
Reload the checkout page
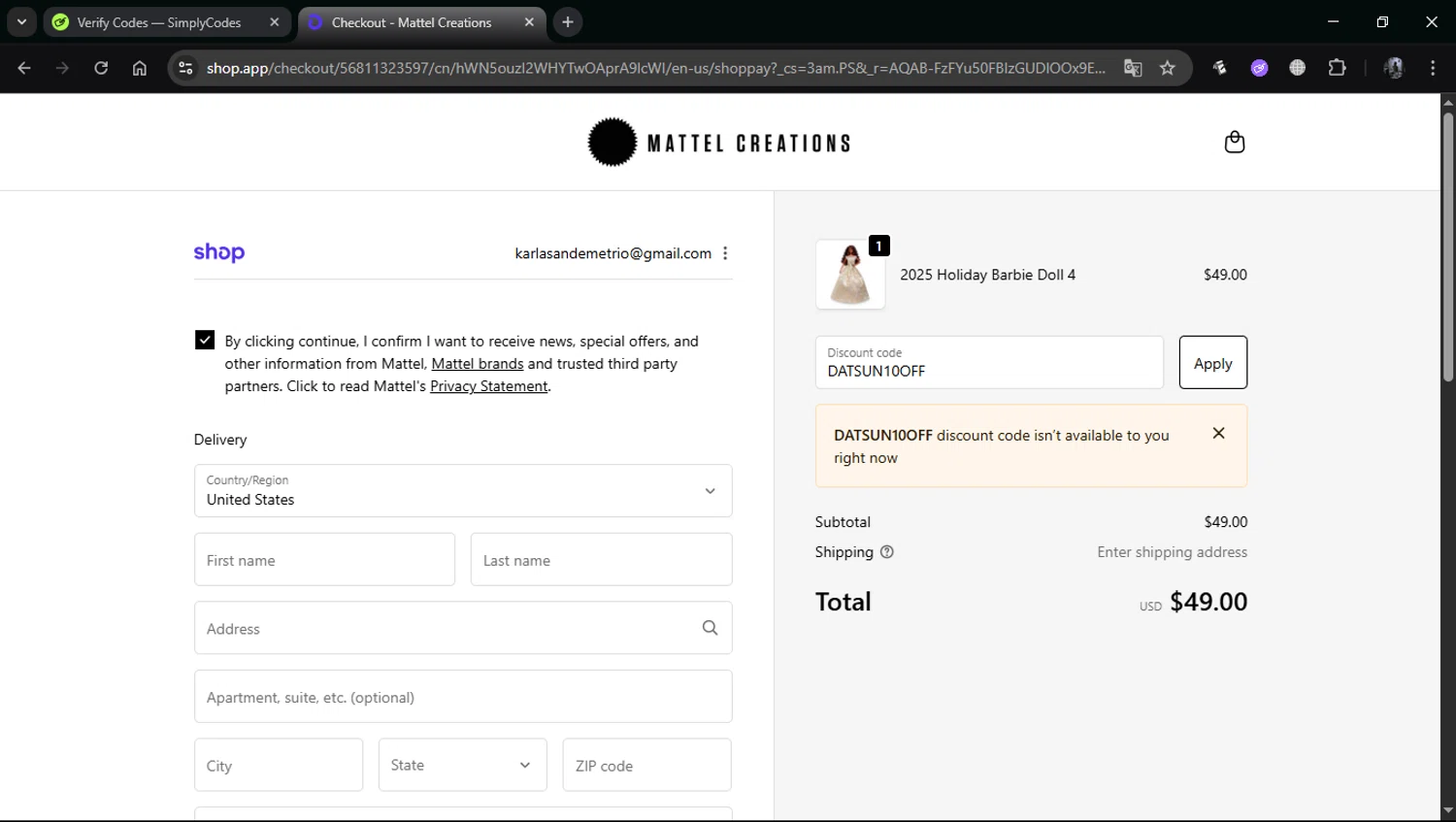[101, 68]
